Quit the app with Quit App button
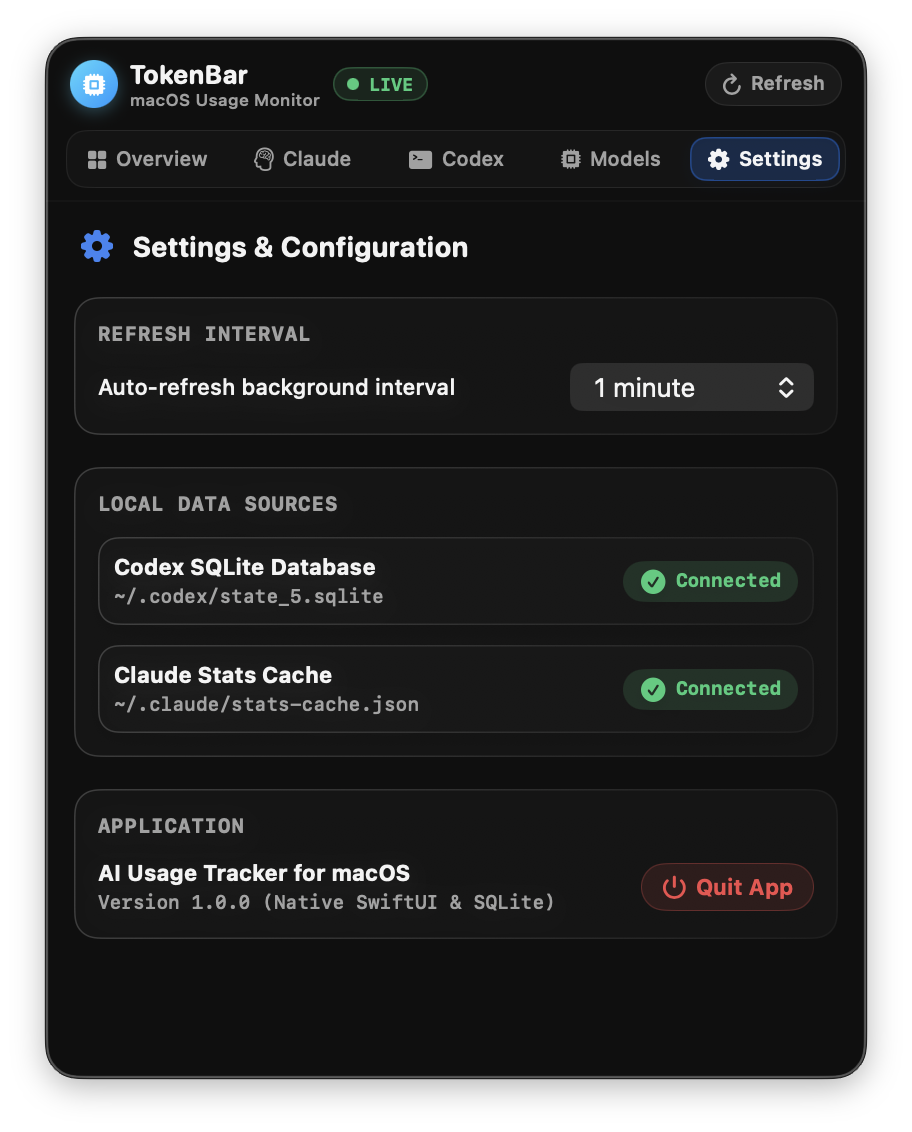 click(x=727, y=887)
